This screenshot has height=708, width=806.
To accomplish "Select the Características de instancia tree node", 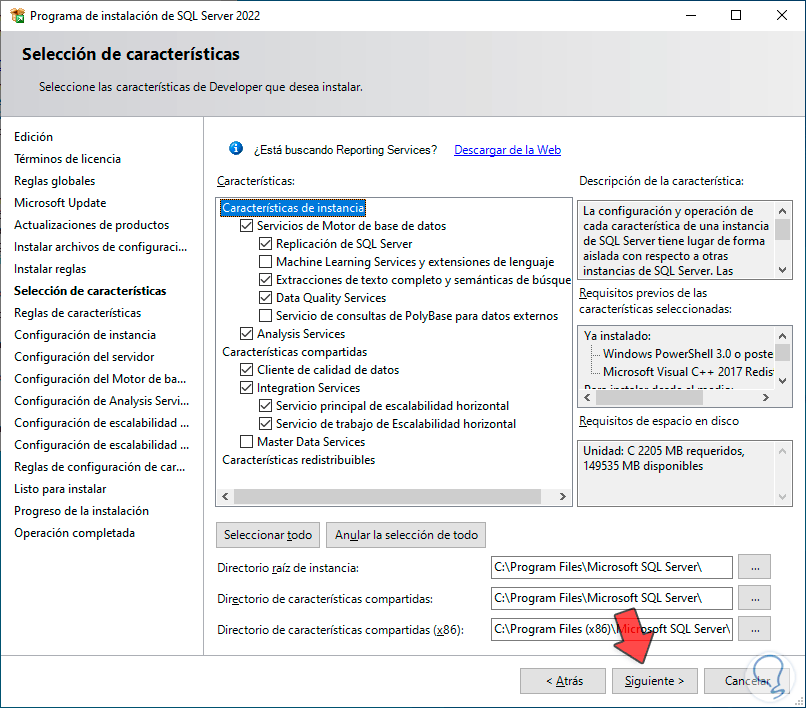I will click(x=293, y=208).
